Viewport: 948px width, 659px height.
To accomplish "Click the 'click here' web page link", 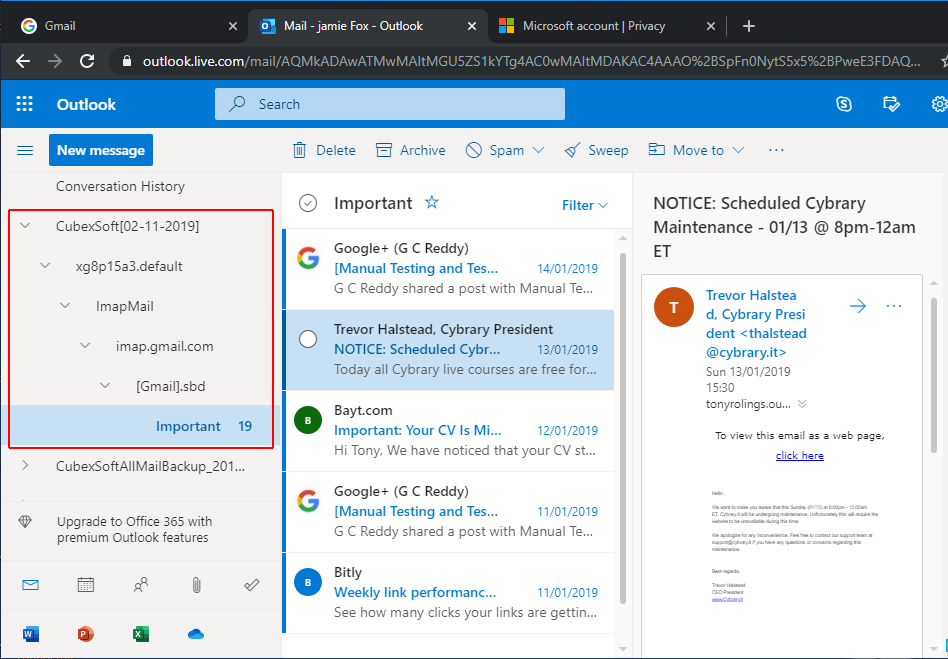I will [x=799, y=455].
